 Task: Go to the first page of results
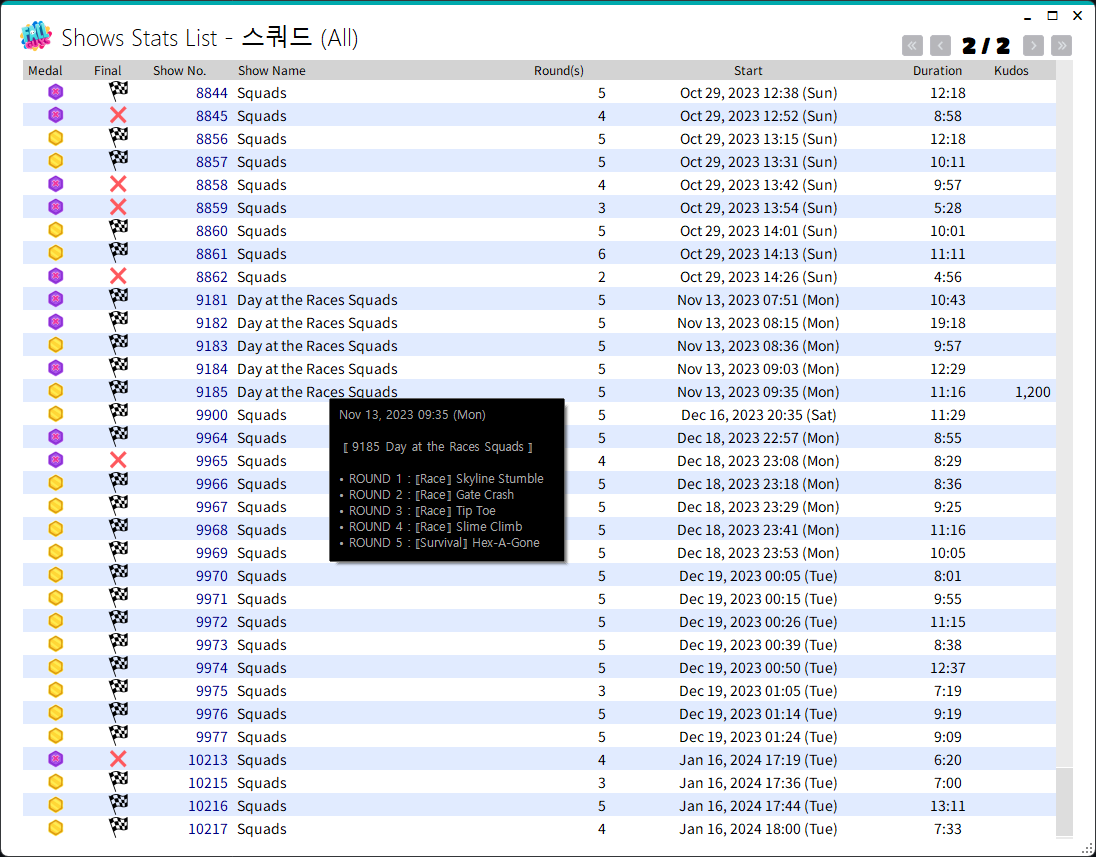pos(911,46)
